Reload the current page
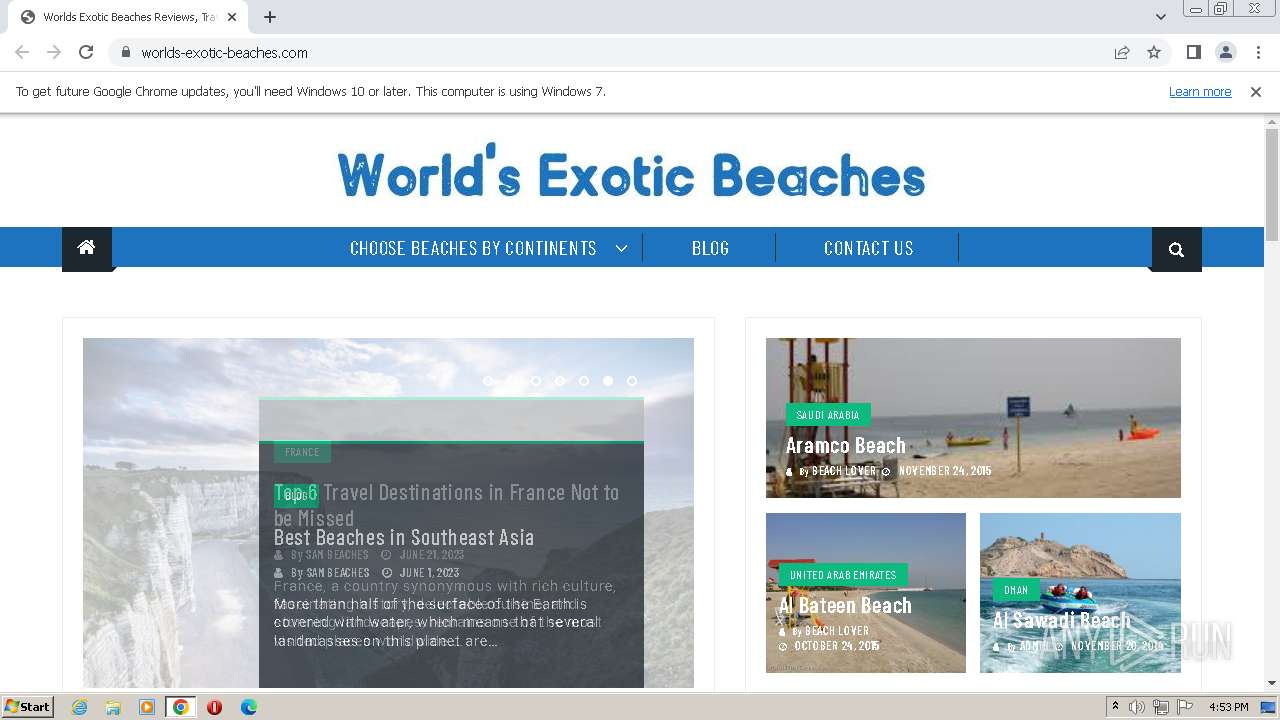 coord(86,52)
